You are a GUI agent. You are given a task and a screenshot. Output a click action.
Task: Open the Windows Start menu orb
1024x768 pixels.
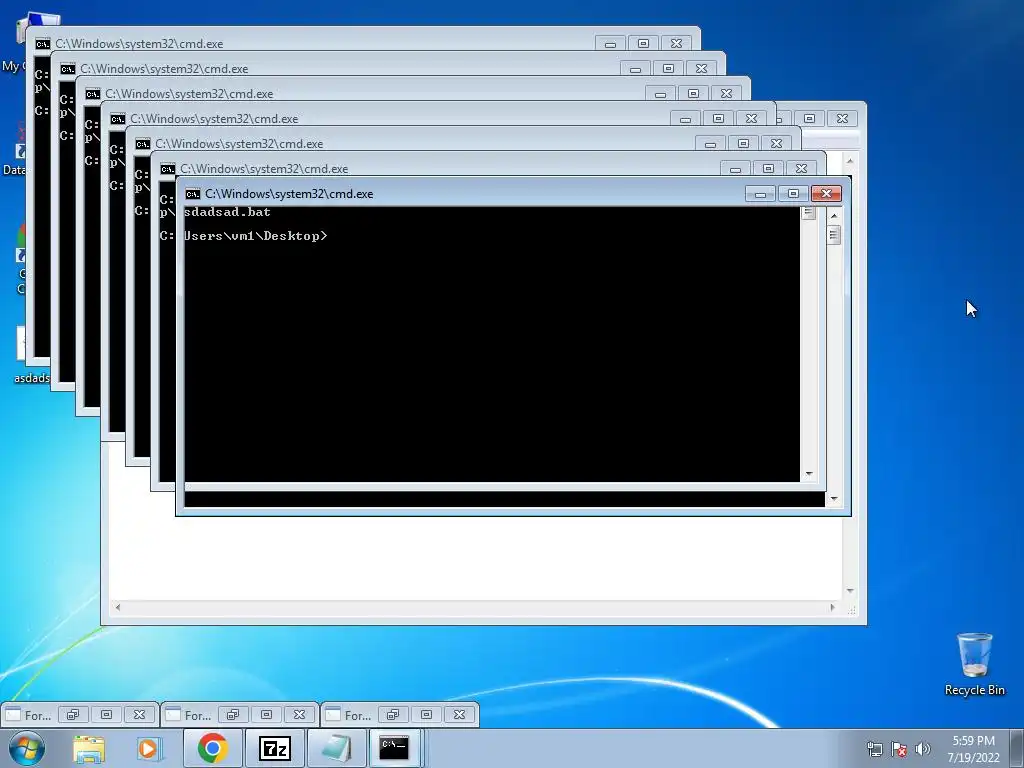[26, 748]
